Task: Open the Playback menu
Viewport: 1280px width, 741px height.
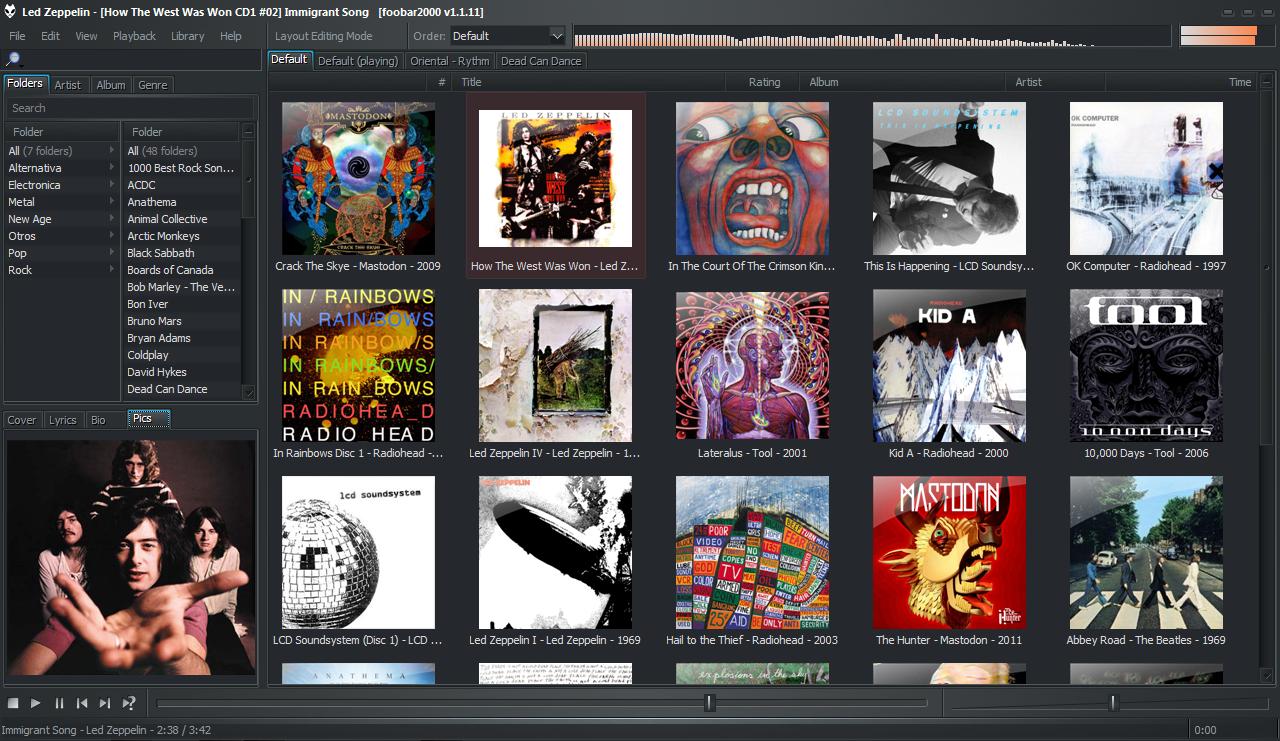Action: click(x=134, y=36)
